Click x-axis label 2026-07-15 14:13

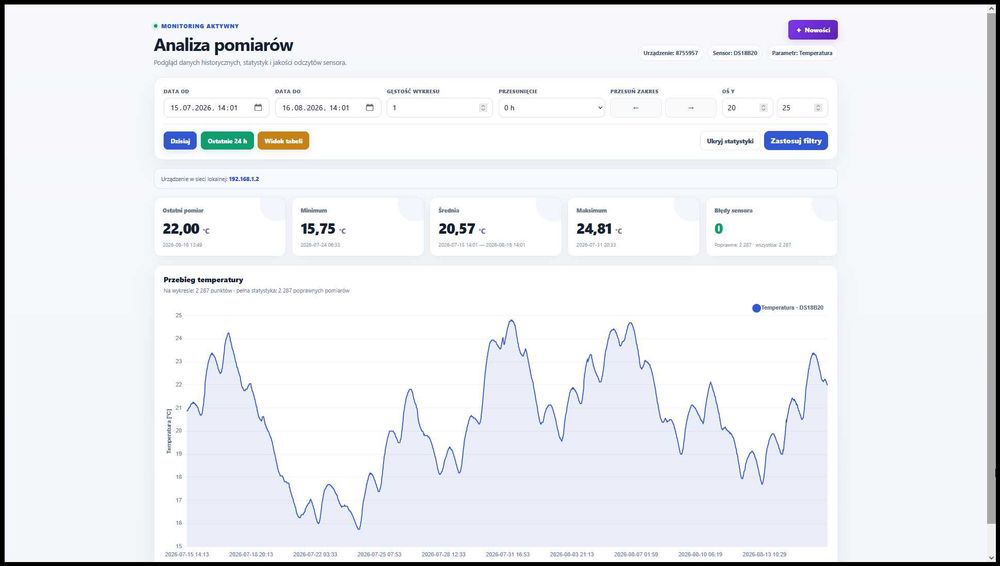point(187,555)
